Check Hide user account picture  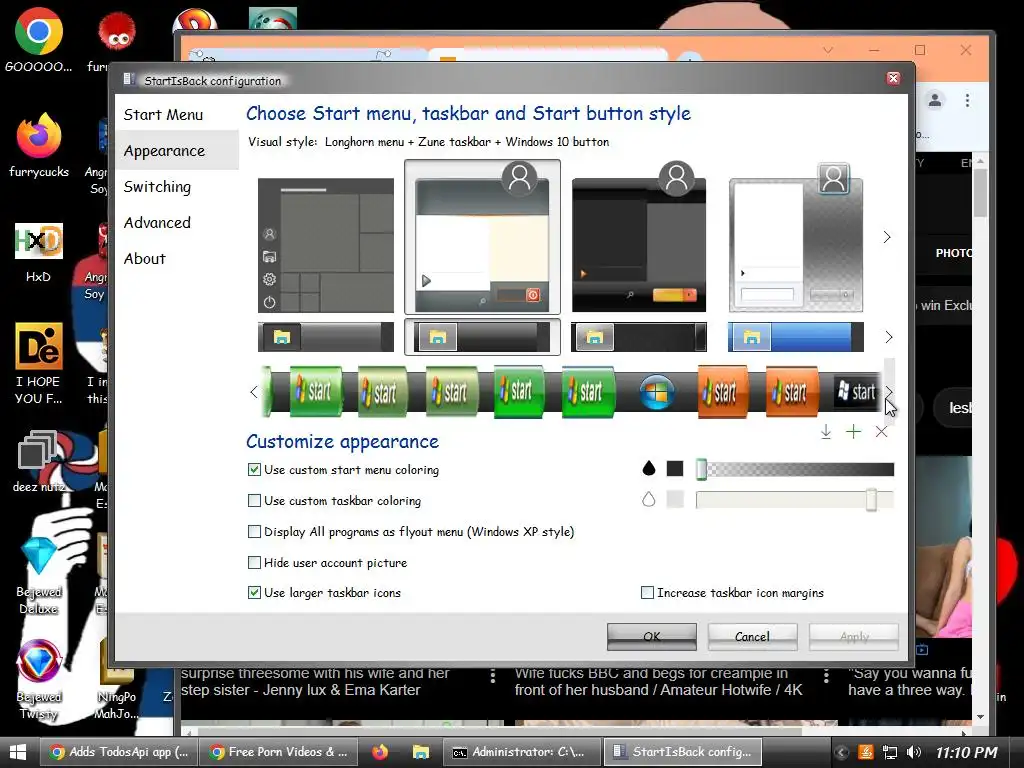[x=254, y=562]
